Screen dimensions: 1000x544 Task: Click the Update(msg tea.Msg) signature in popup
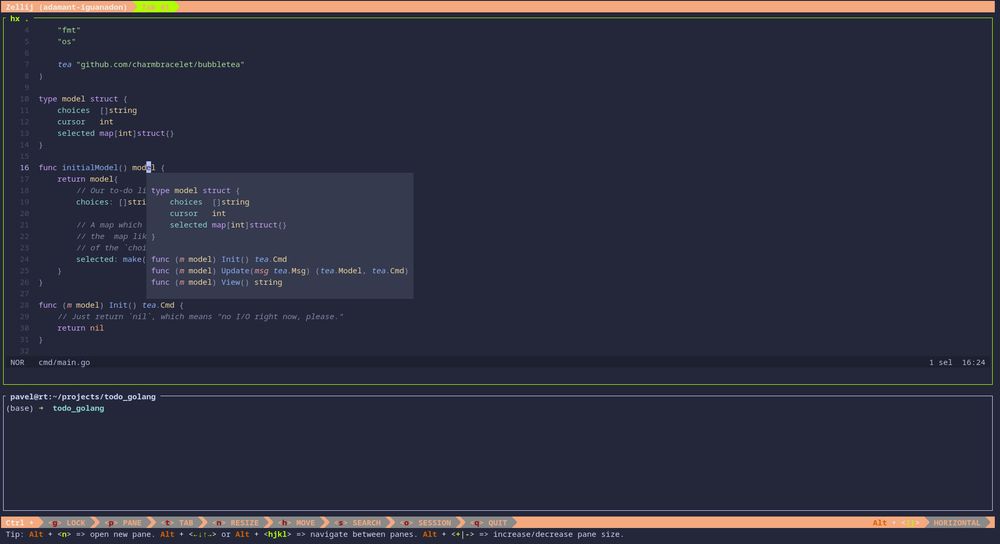280,271
